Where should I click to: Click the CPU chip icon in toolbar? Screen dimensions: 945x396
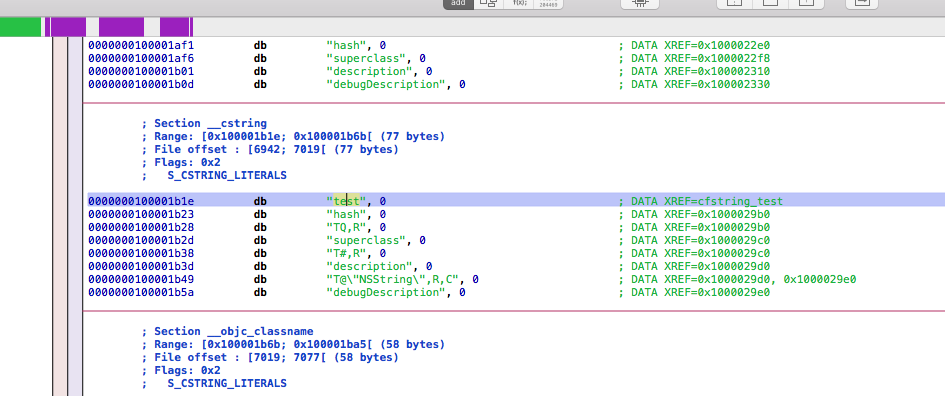(640, 4)
